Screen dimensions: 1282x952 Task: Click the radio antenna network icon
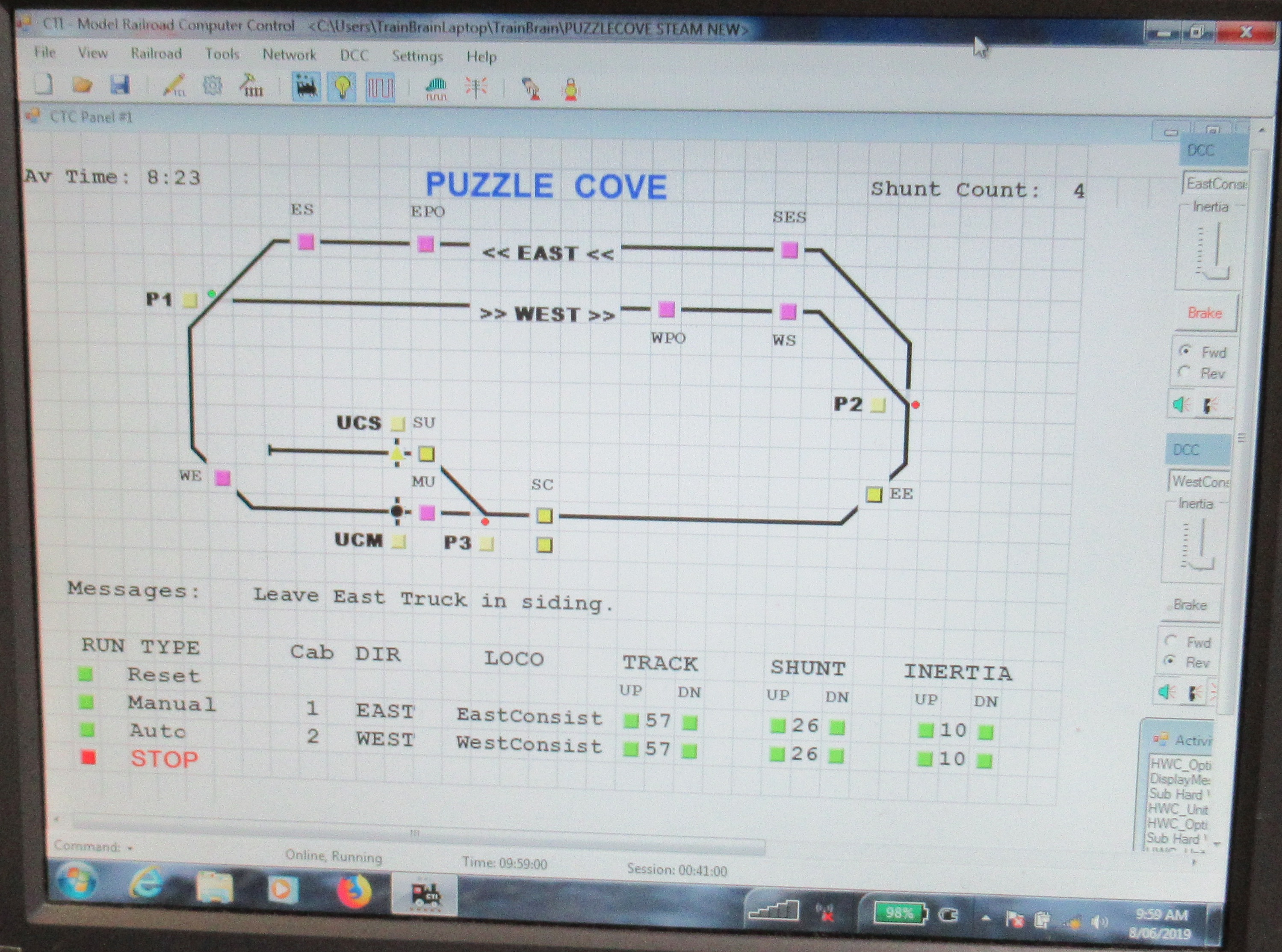[x=476, y=88]
